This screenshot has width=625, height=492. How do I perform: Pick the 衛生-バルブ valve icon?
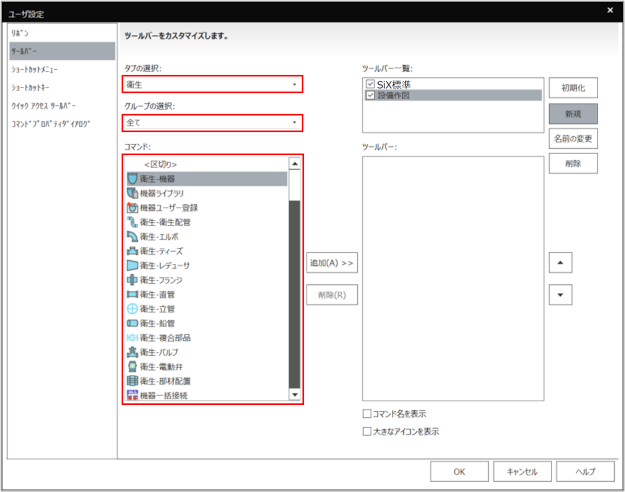pyautogui.click(x=132, y=352)
